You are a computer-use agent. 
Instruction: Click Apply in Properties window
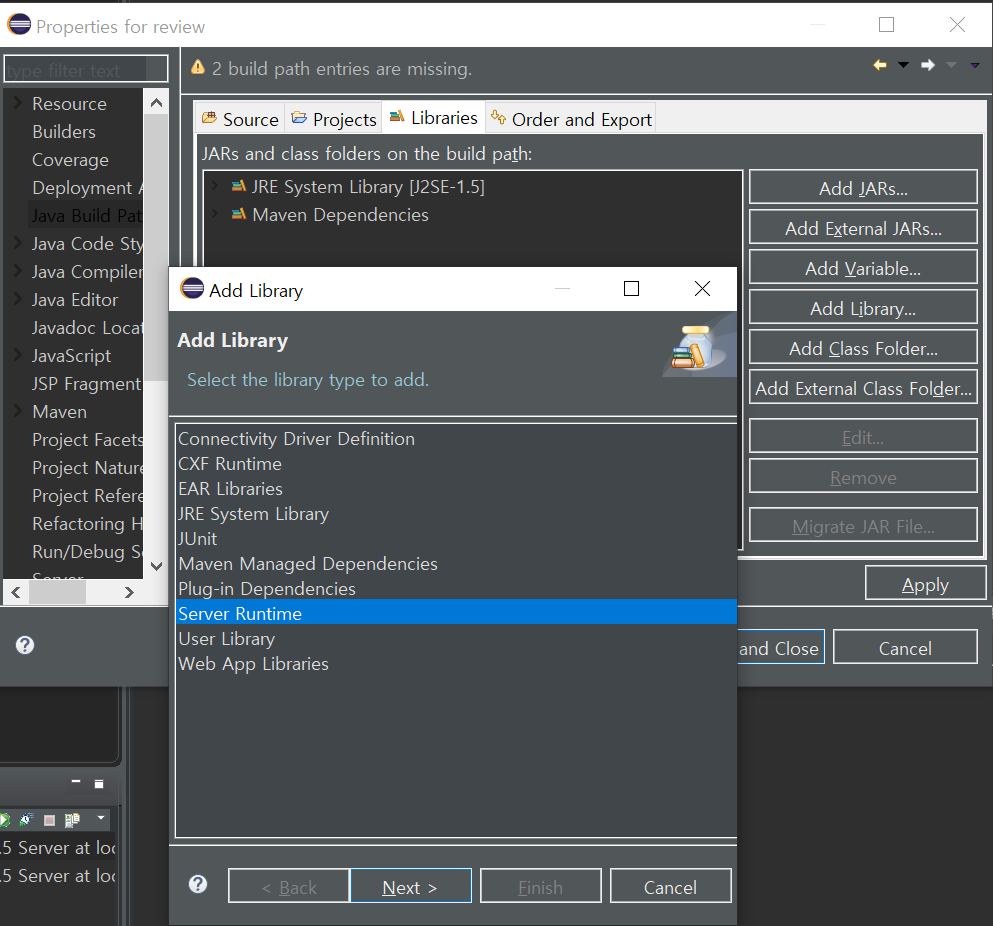pos(925,583)
